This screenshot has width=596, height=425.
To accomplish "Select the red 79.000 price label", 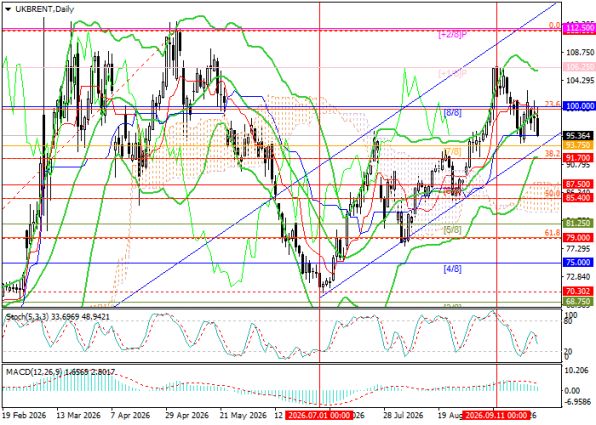I will pos(579,238).
